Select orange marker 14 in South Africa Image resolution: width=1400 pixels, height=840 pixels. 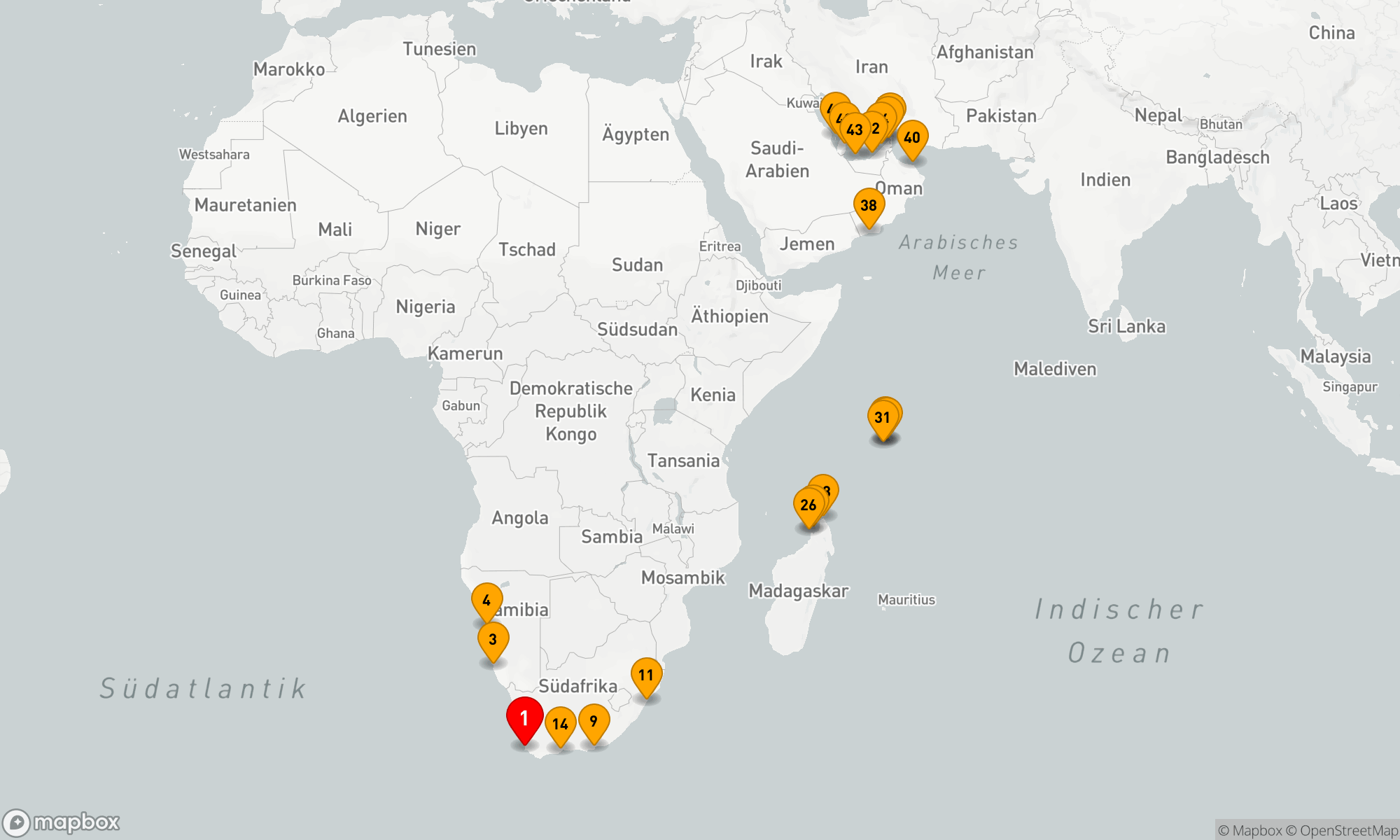click(560, 724)
